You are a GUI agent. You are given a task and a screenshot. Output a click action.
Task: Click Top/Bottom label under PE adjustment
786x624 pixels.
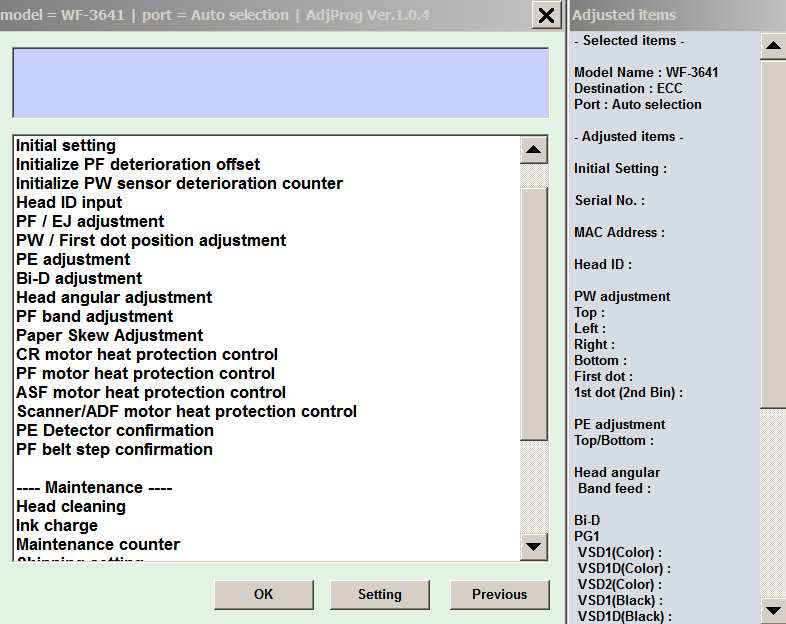[x=614, y=441]
